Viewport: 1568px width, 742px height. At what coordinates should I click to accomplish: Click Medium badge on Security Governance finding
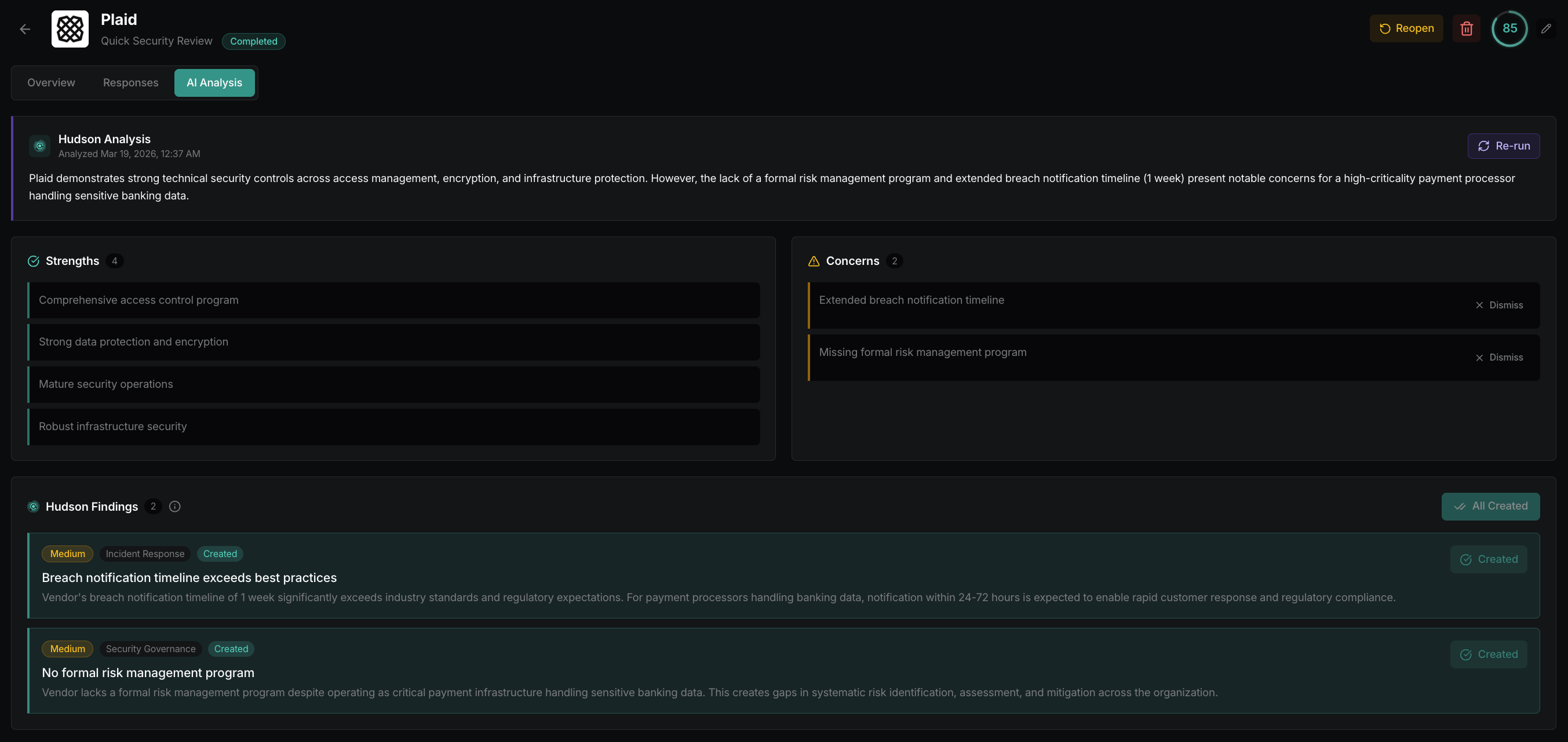point(68,649)
